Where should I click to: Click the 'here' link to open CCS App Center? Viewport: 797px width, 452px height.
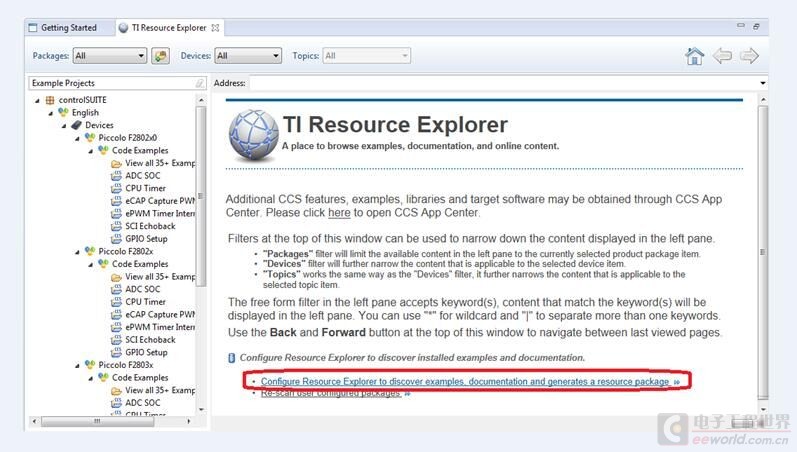point(339,213)
